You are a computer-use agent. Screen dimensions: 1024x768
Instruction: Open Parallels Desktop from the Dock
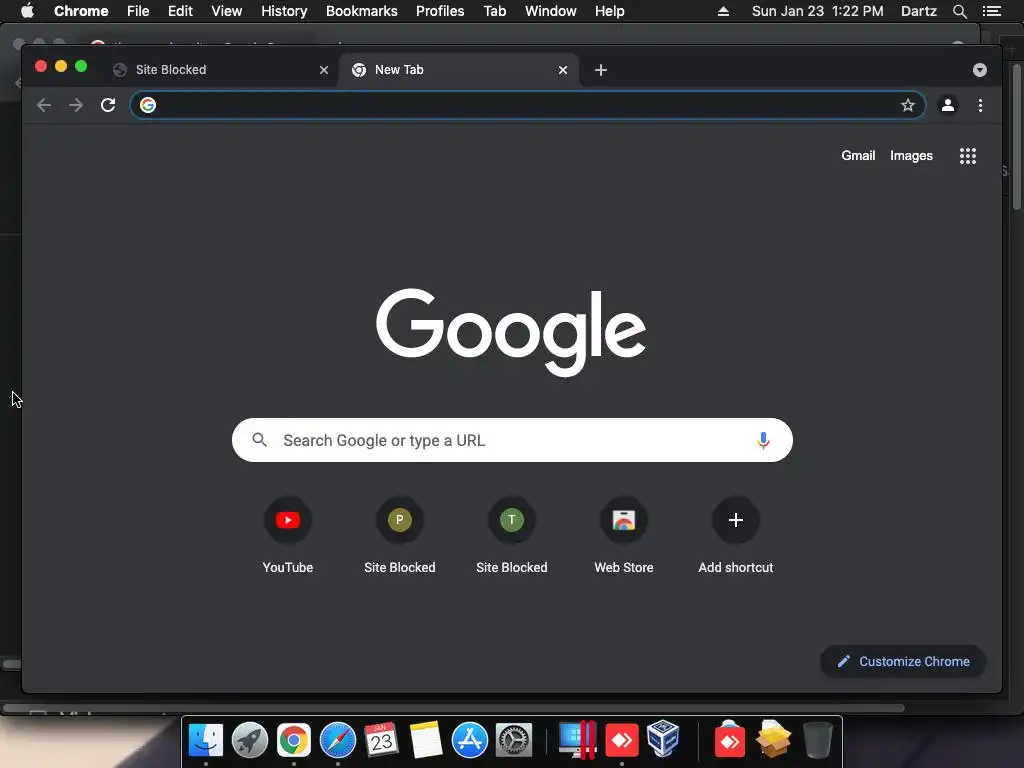(577, 740)
